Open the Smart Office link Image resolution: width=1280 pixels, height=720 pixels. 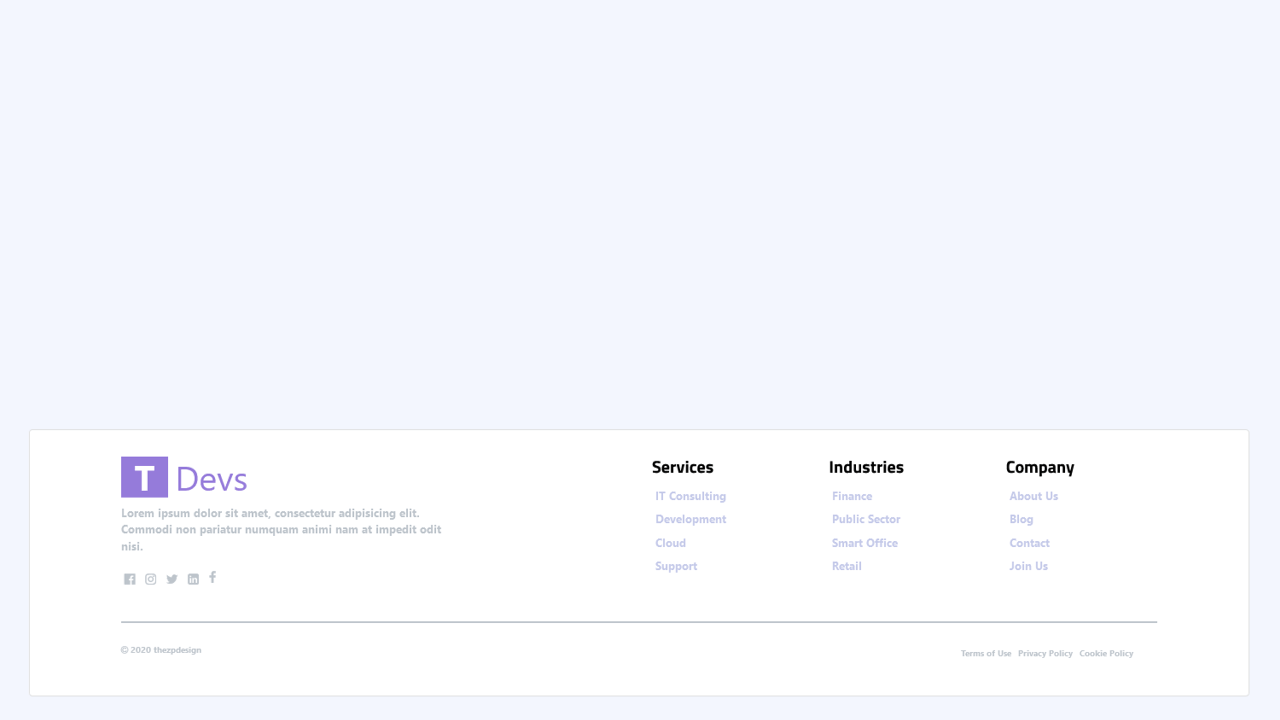(864, 543)
